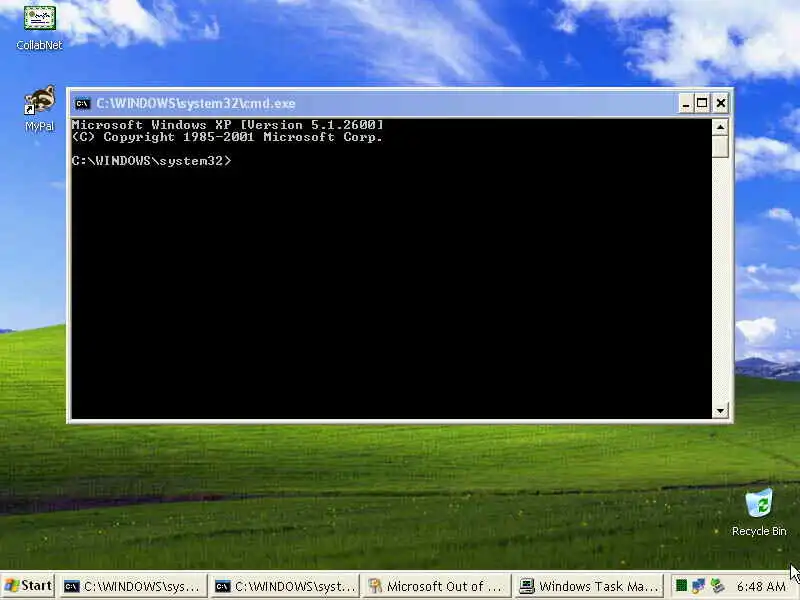The image size is (800, 600).
Task: Open Microsoft Out of... taskbar item
Action: click(x=436, y=586)
